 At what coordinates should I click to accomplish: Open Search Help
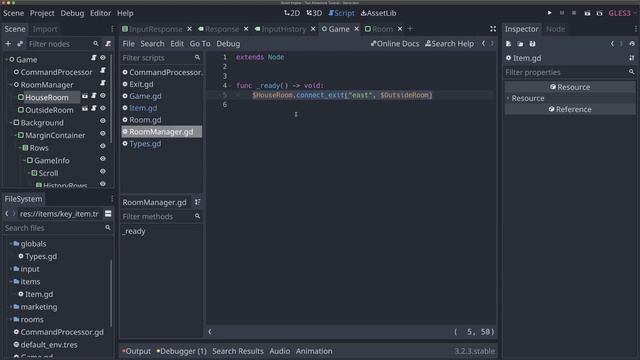tap(449, 44)
